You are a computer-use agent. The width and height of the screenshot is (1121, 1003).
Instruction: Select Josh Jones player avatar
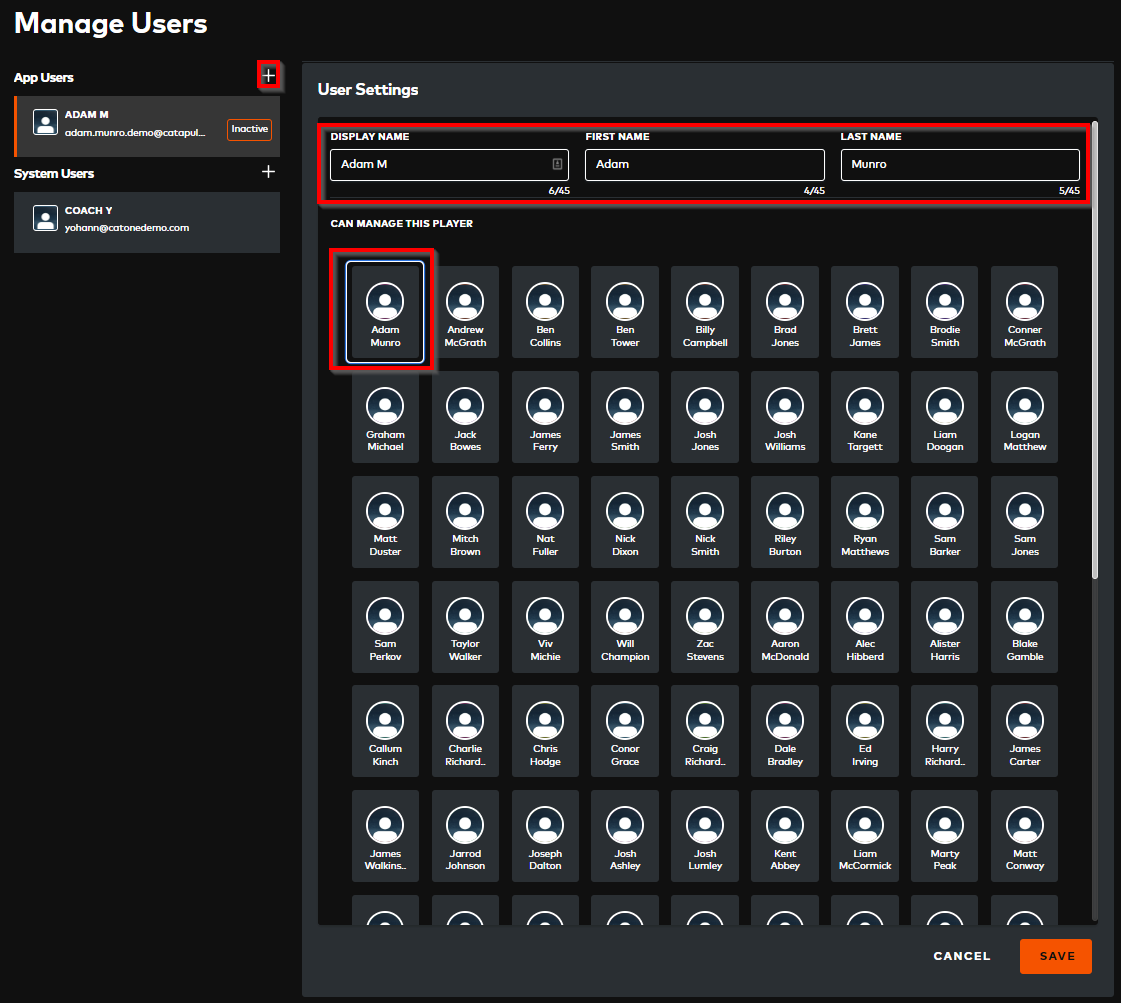coord(705,406)
